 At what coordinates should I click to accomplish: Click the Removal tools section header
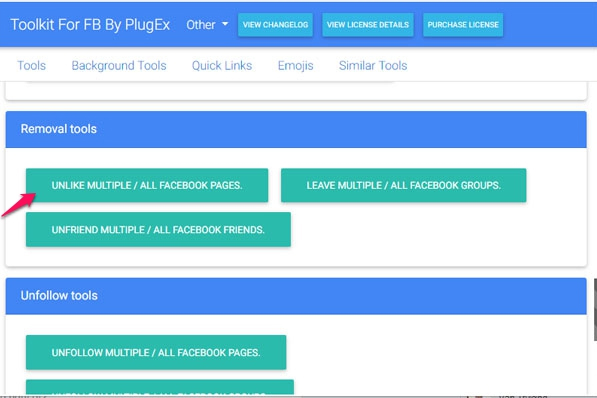[296, 129]
